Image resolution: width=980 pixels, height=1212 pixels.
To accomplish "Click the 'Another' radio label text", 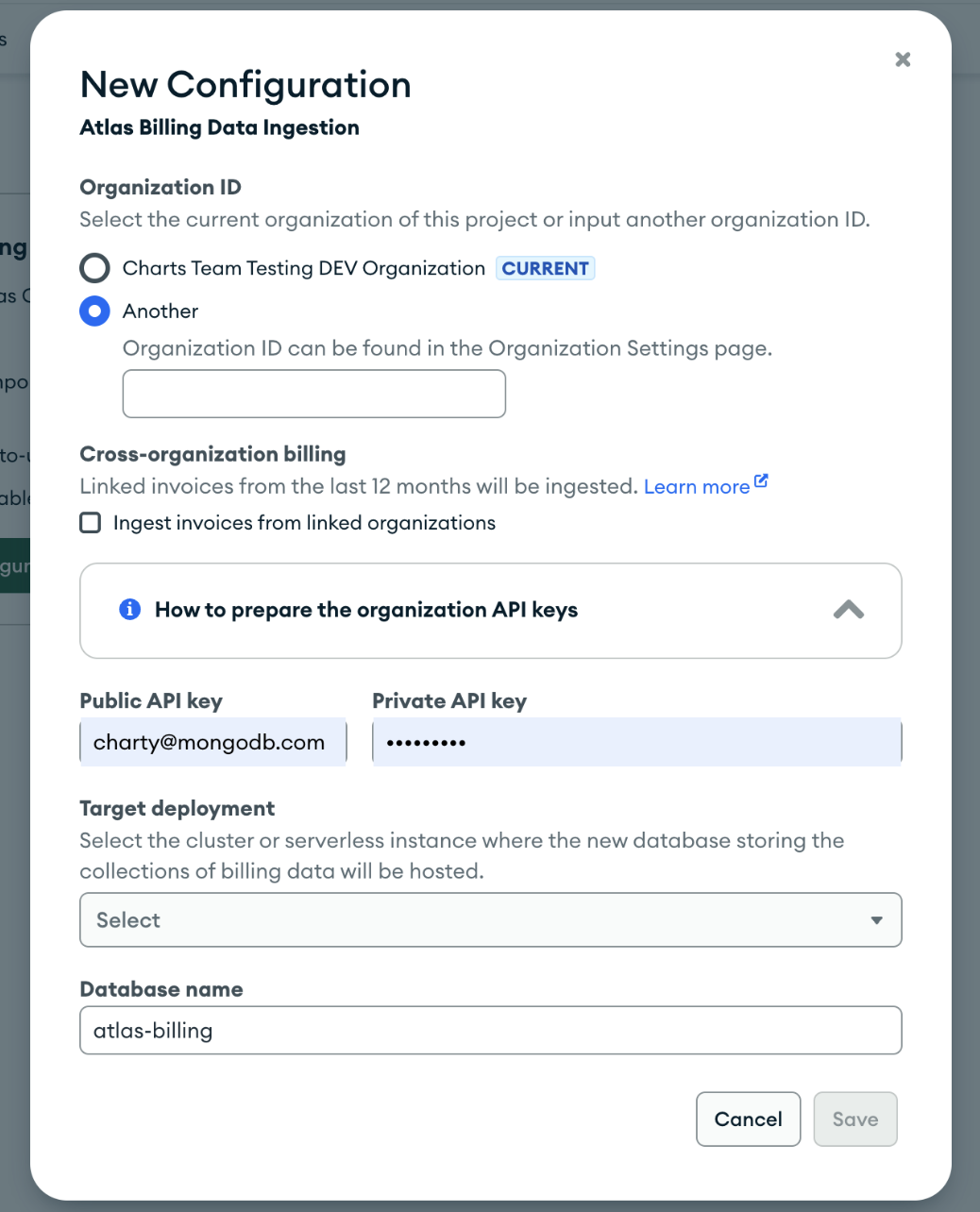I will [x=161, y=311].
